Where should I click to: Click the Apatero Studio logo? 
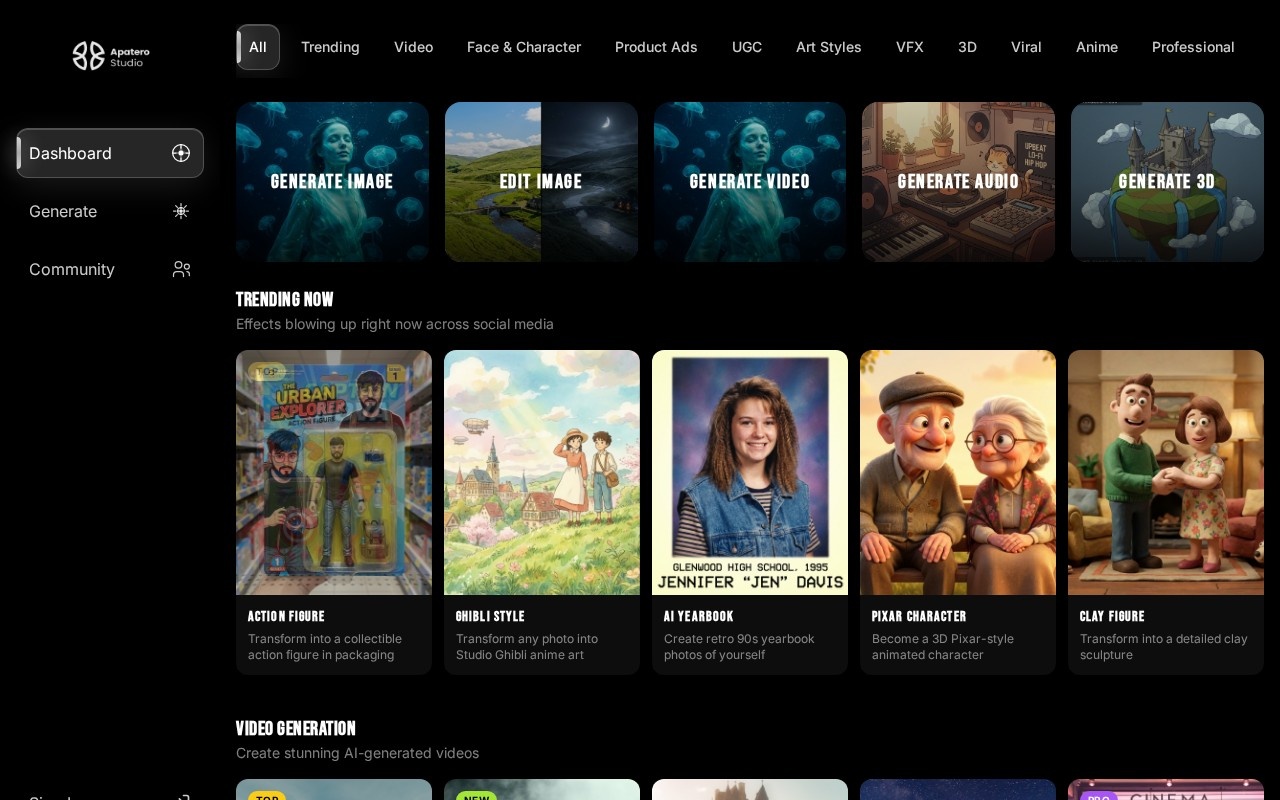coord(111,56)
